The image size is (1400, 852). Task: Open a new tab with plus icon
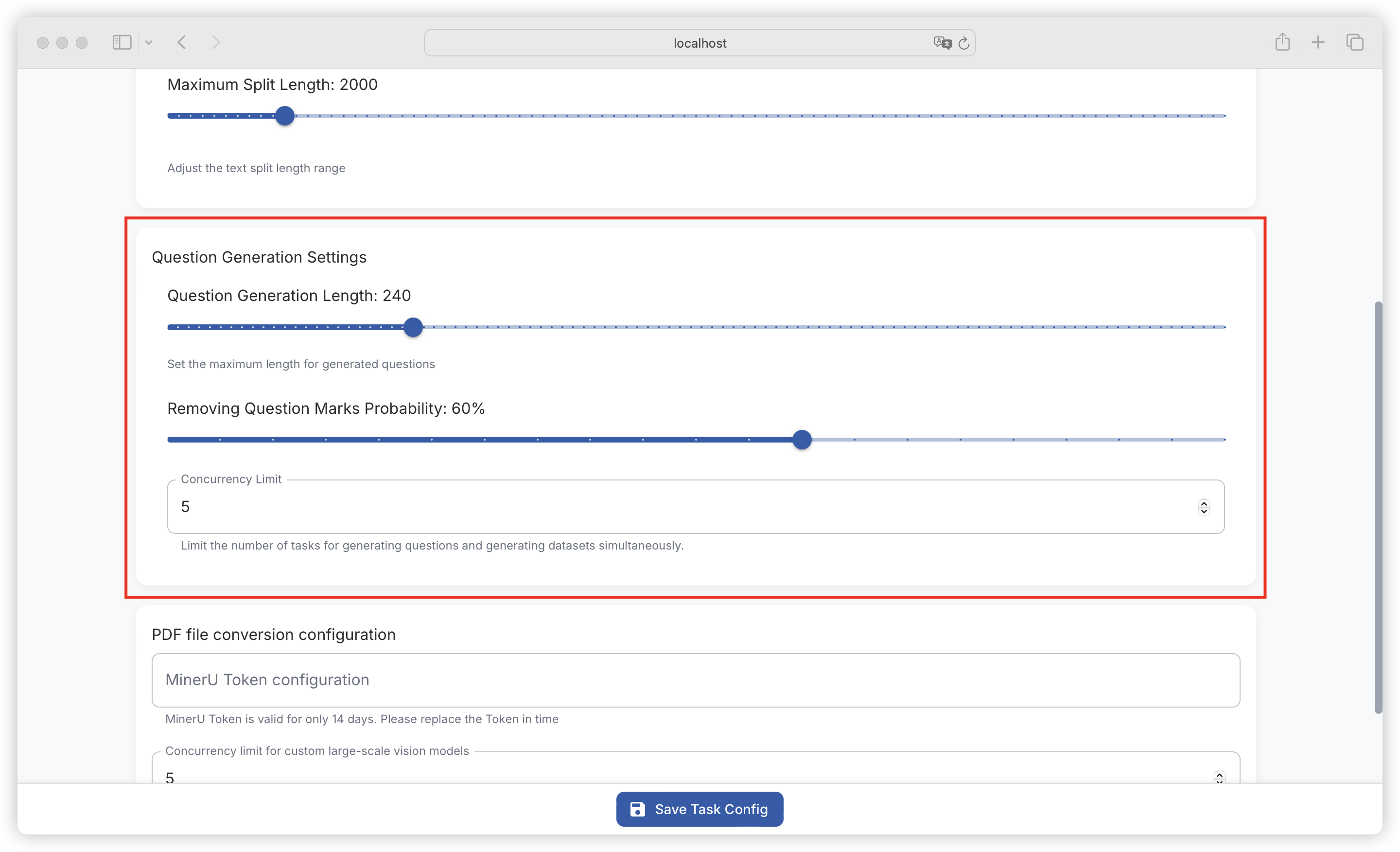[x=1318, y=42]
